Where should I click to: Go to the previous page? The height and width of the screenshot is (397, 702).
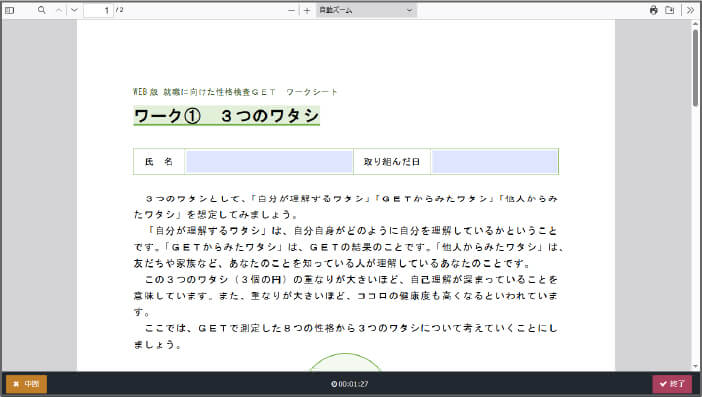click(x=59, y=10)
